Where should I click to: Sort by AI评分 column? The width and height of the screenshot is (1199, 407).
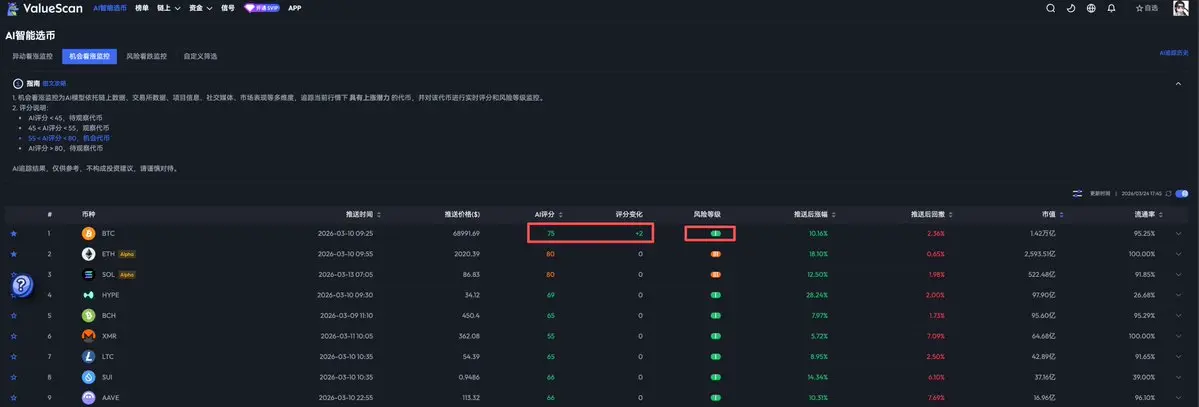(x=548, y=215)
